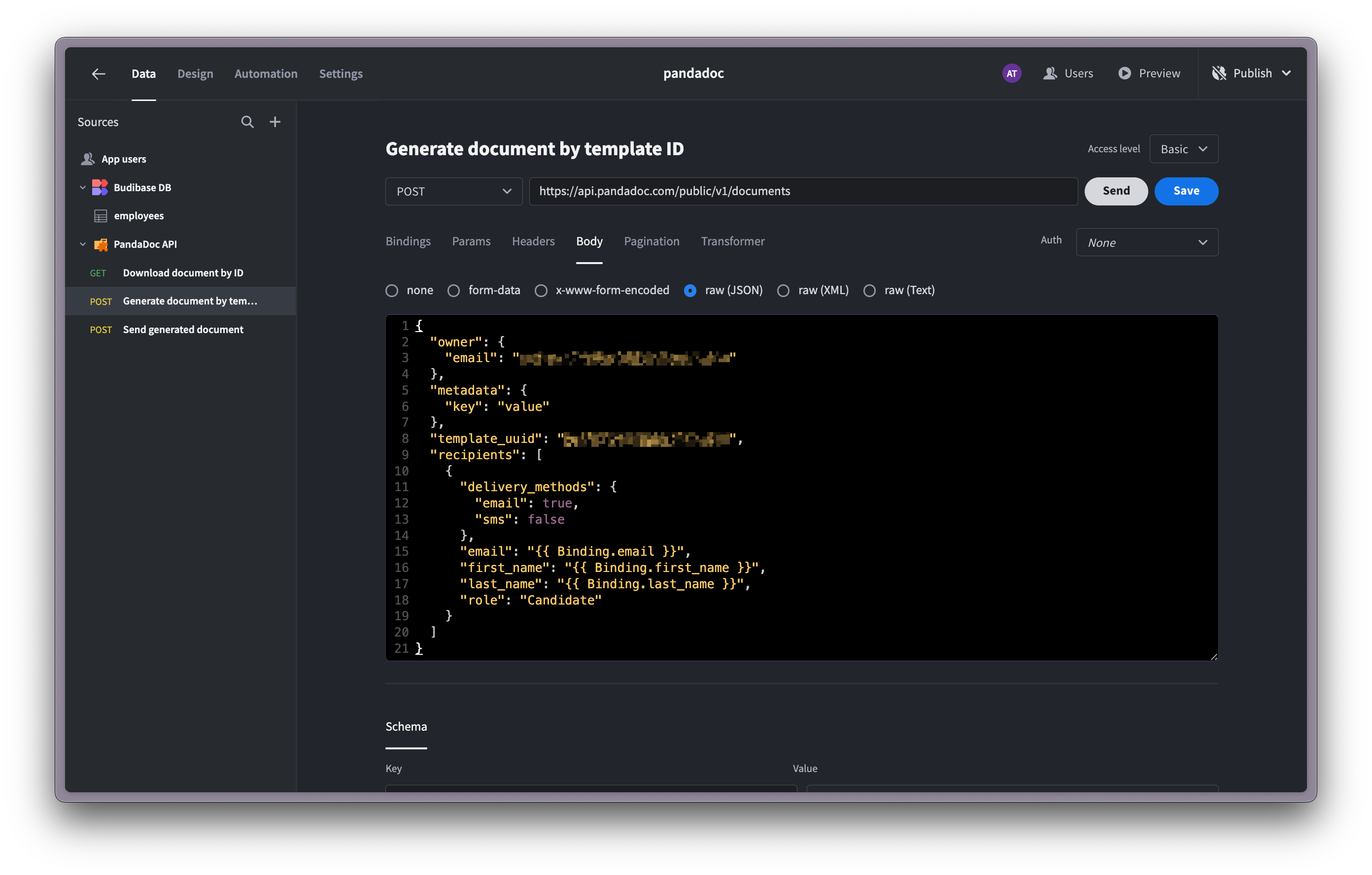The image size is (1372, 875).
Task: Click the Users button label
Action: [x=1079, y=73]
